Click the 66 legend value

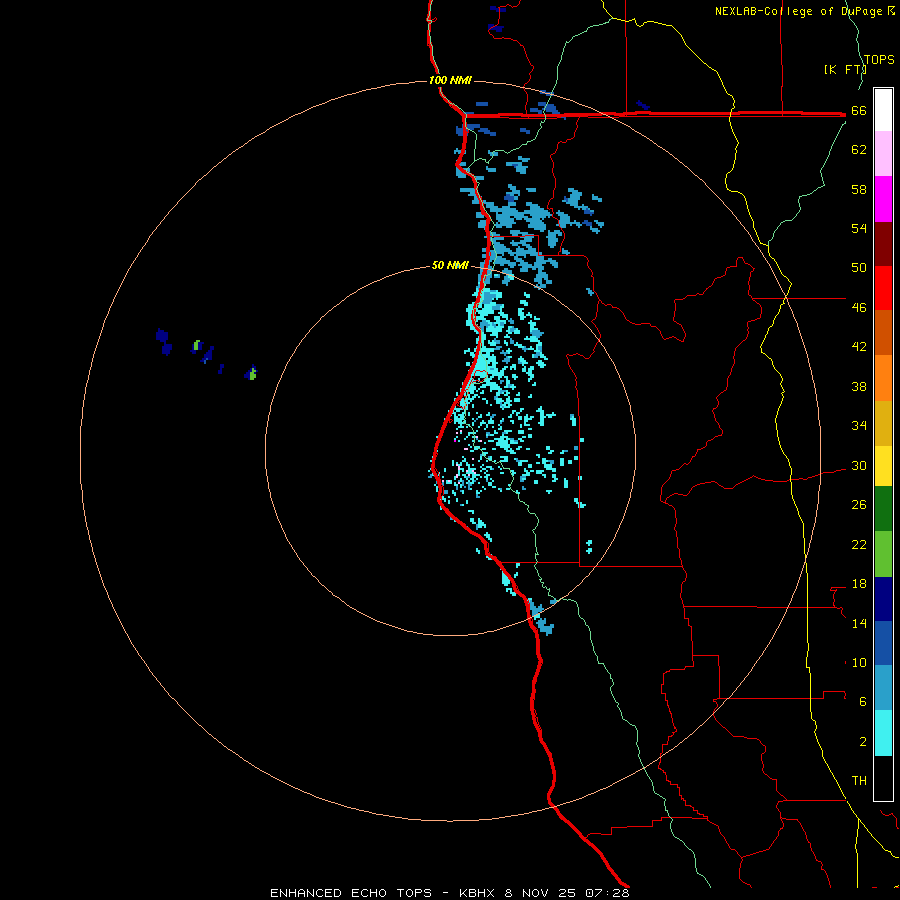click(859, 111)
